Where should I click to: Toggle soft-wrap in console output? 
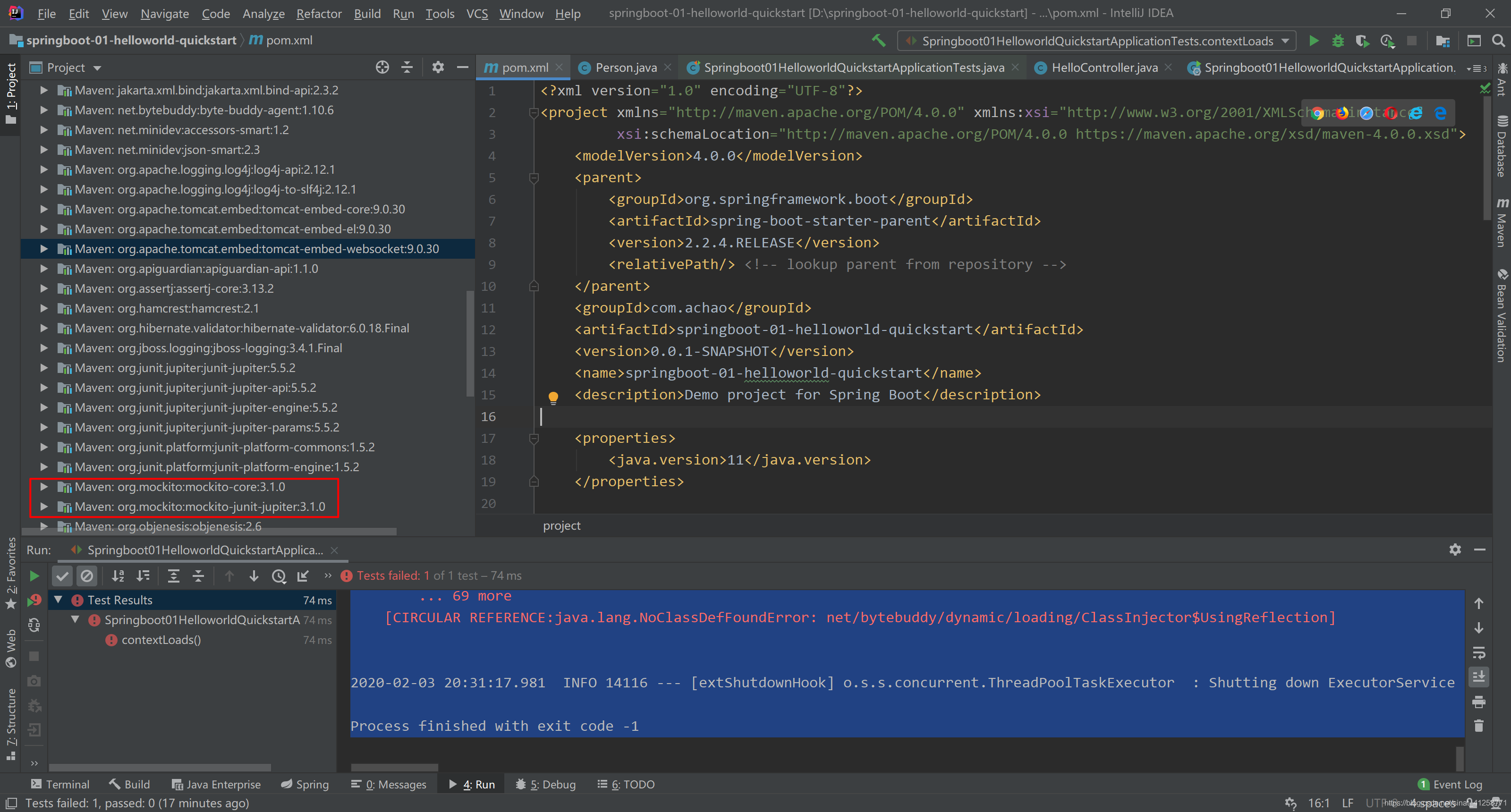click(1478, 652)
